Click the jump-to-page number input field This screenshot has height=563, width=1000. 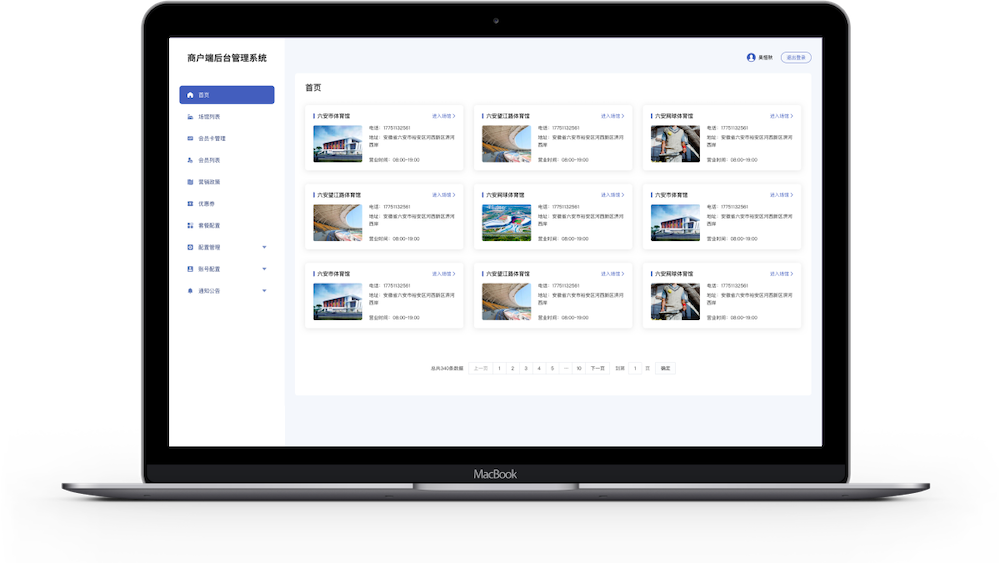[x=635, y=369]
